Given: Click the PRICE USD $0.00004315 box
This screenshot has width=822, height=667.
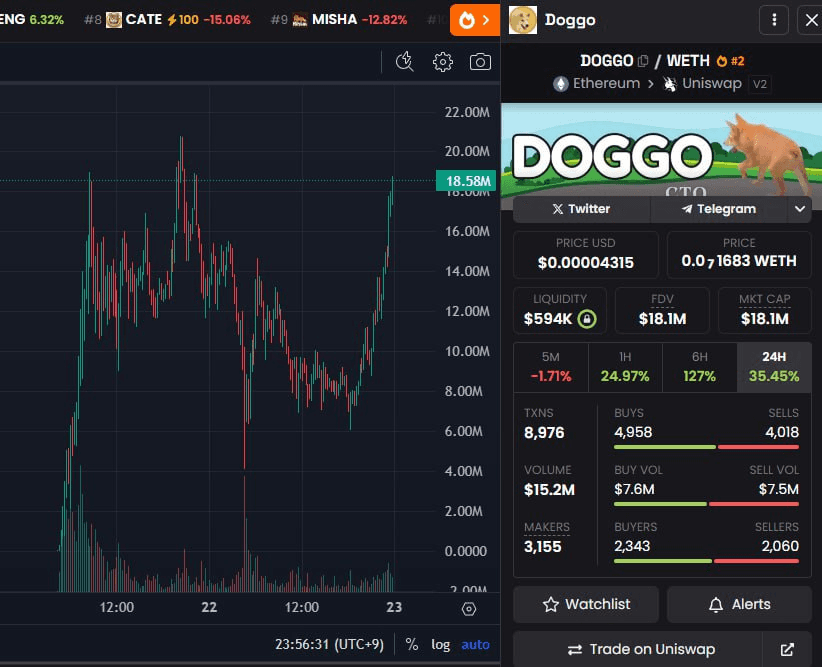Looking at the screenshot, I should coord(586,254).
